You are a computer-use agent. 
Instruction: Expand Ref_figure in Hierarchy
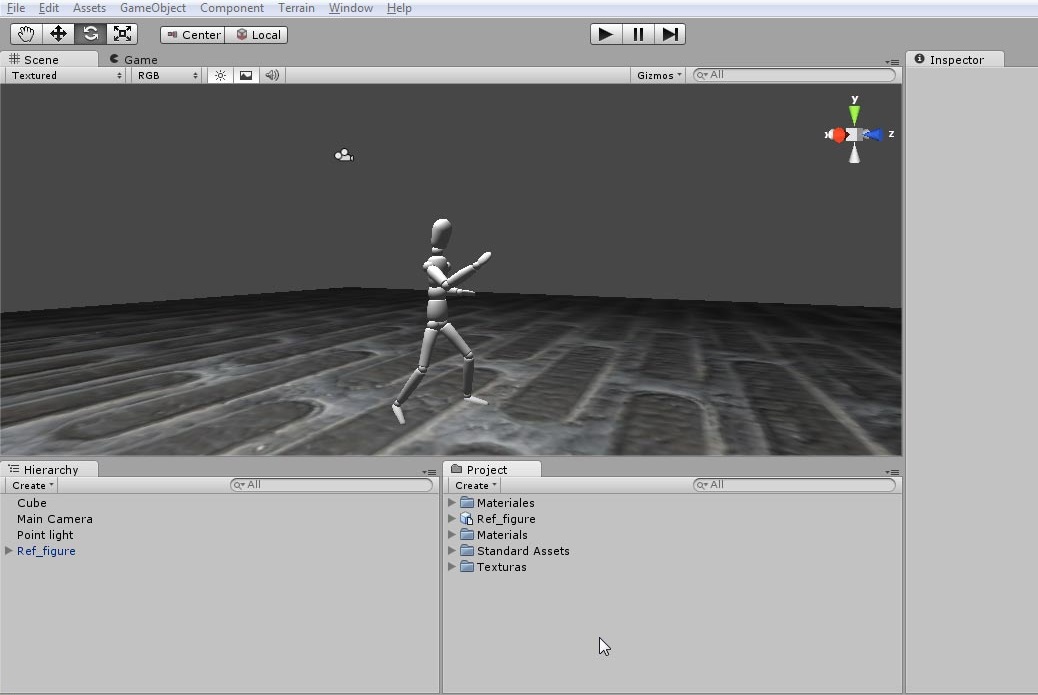pos(9,551)
